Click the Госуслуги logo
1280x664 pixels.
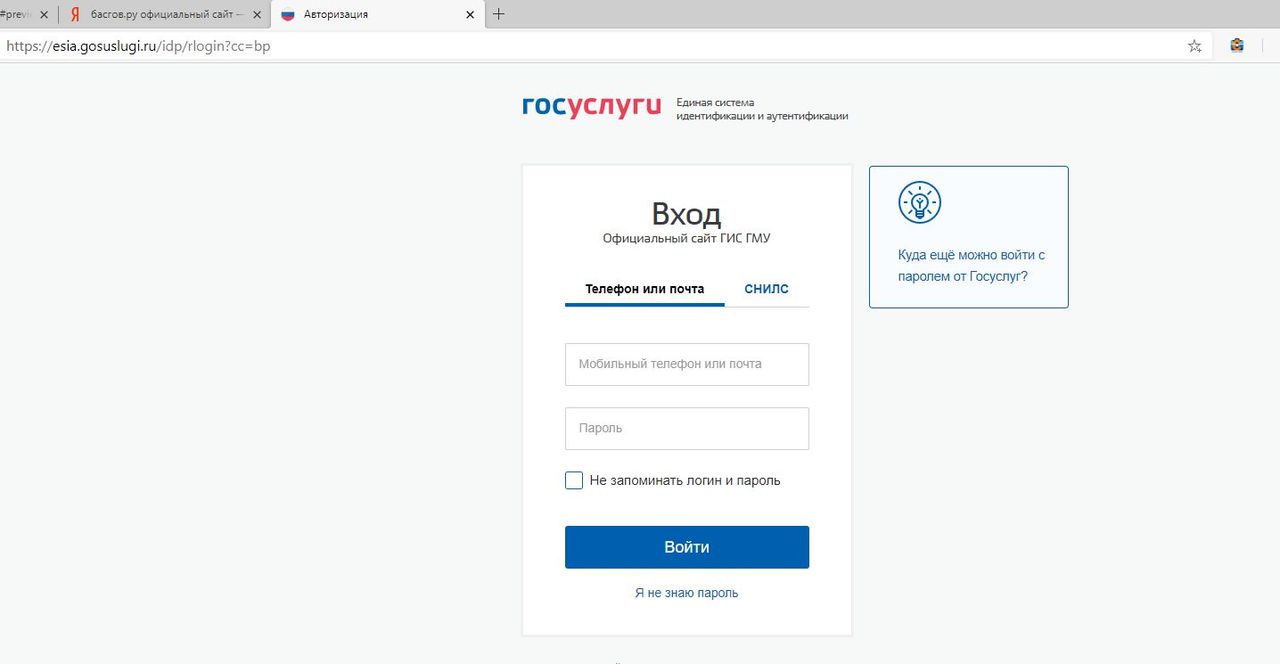[591, 107]
